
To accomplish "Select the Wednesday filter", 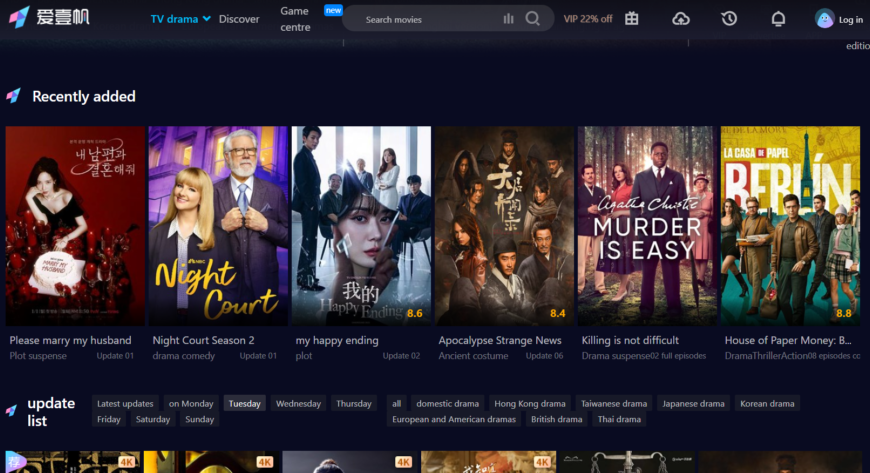I will [x=298, y=404].
